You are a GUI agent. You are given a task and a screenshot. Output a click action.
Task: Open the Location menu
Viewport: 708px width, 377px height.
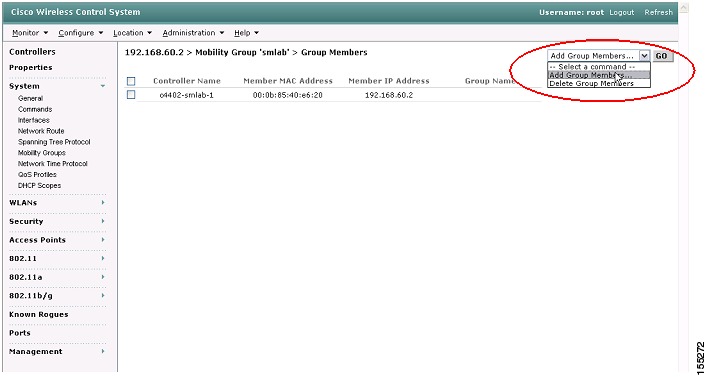click(x=132, y=33)
